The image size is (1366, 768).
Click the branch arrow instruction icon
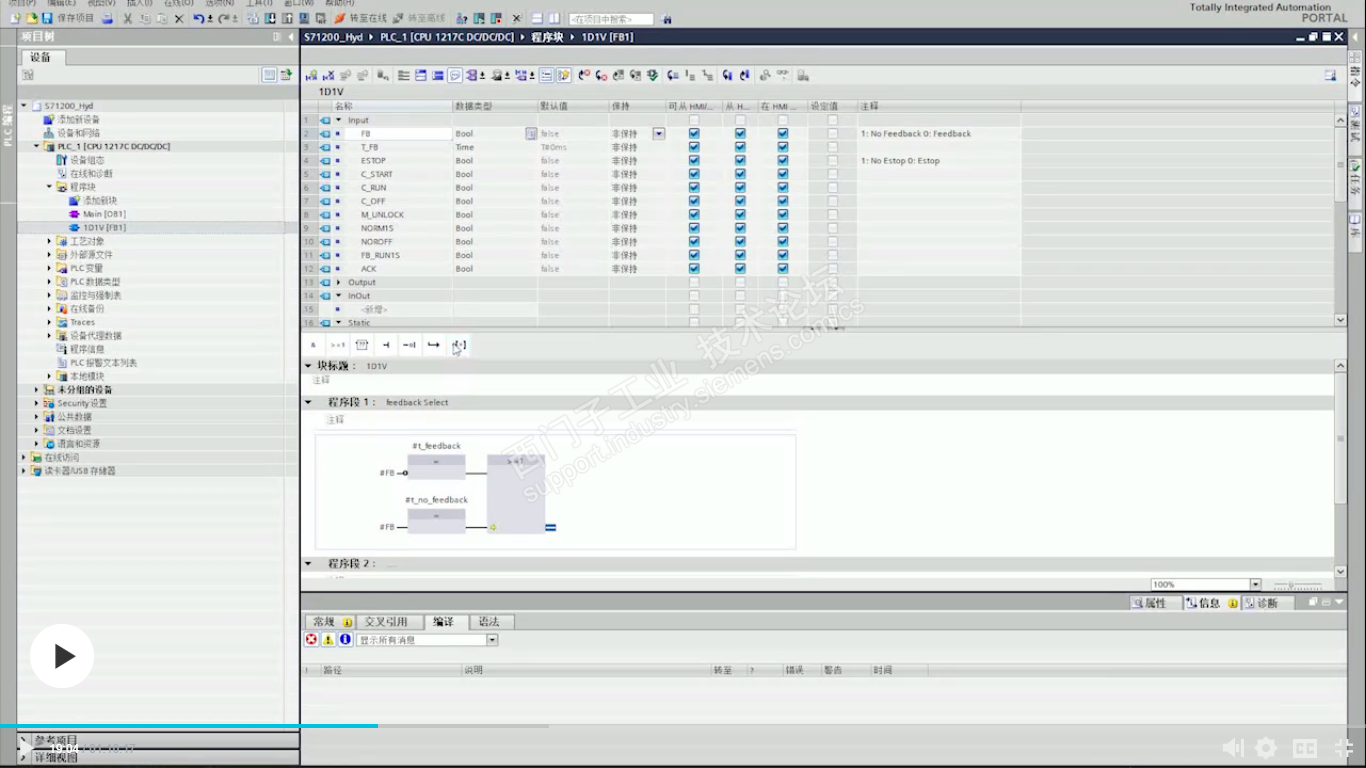point(433,345)
